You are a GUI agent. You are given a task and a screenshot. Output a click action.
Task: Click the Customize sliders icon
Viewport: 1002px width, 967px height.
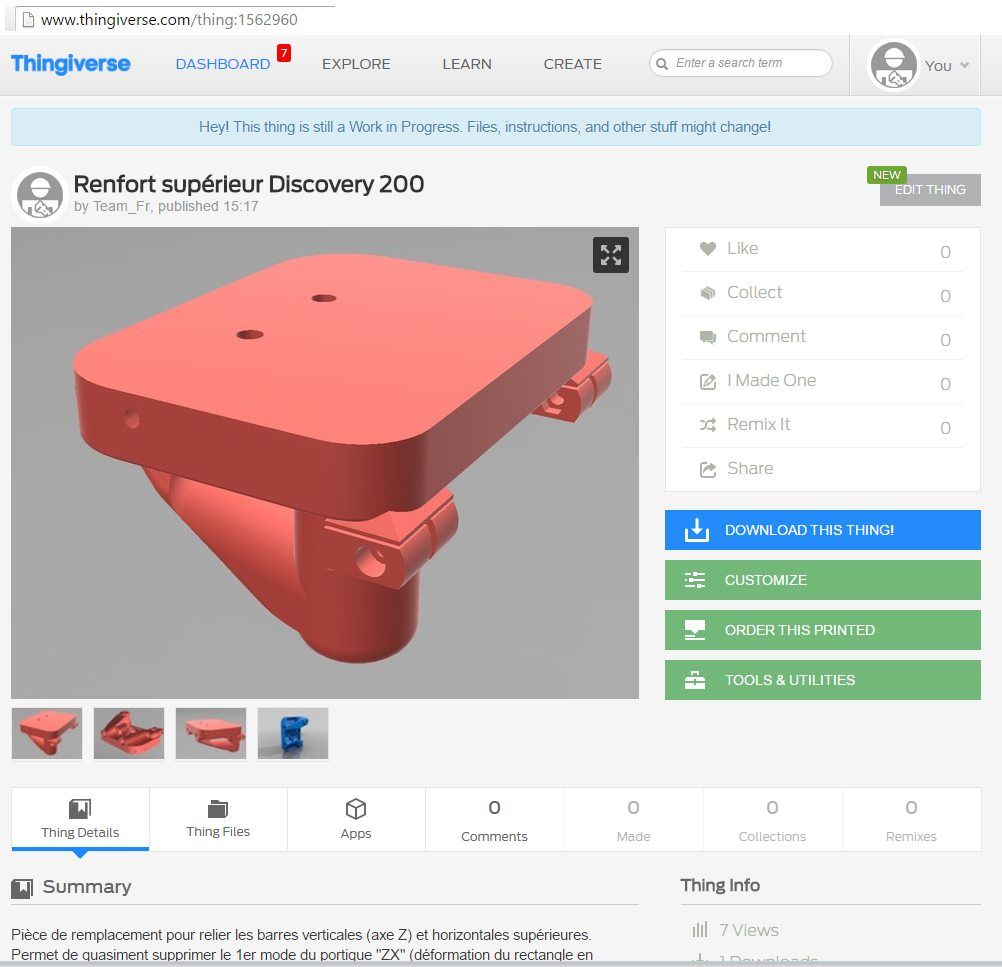pos(695,580)
